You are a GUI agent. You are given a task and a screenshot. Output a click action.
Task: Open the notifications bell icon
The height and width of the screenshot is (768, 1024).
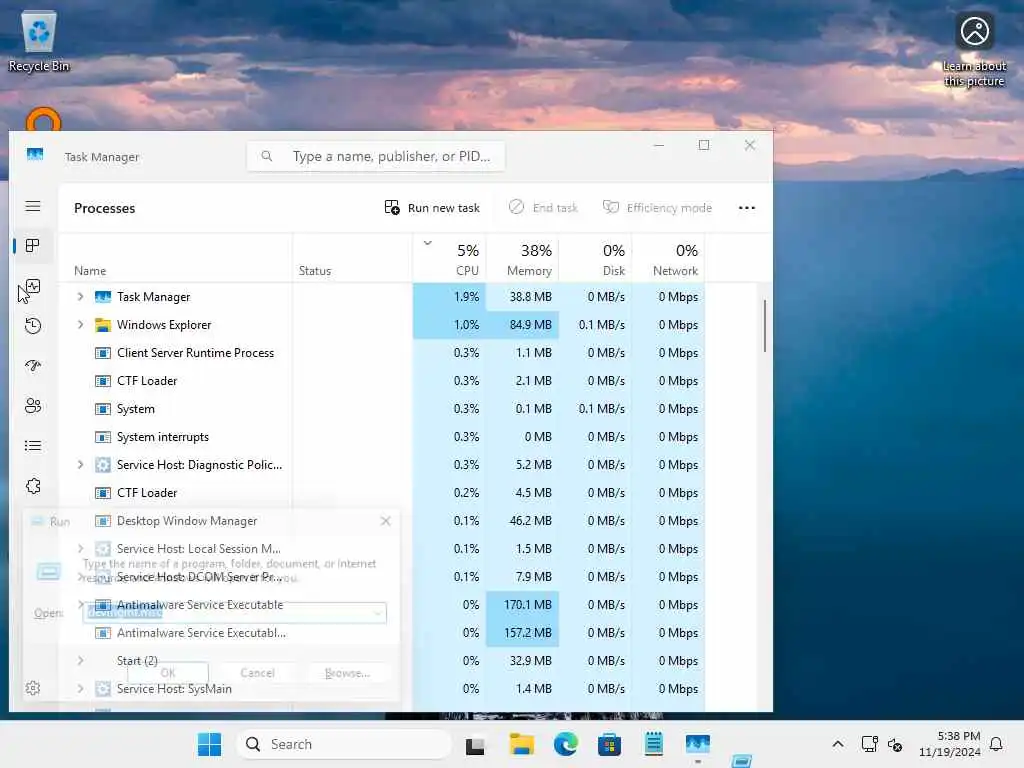pos(996,744)
